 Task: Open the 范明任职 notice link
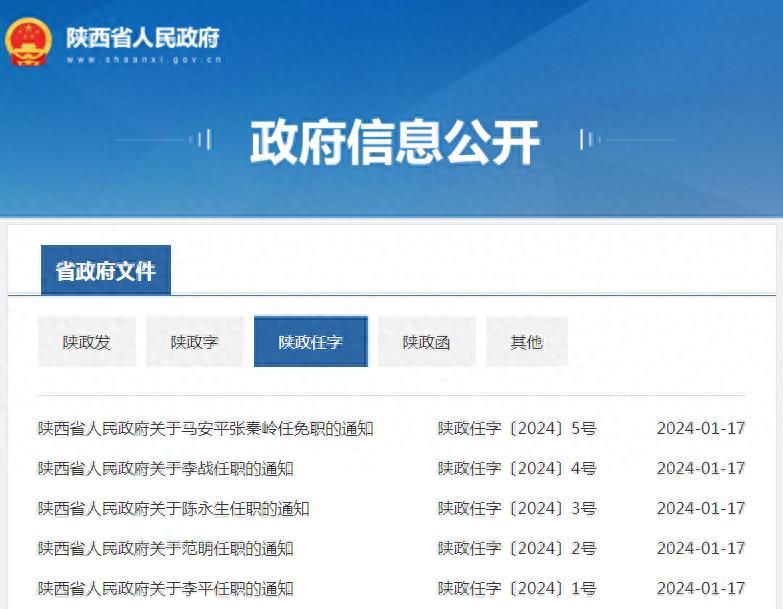165,549
